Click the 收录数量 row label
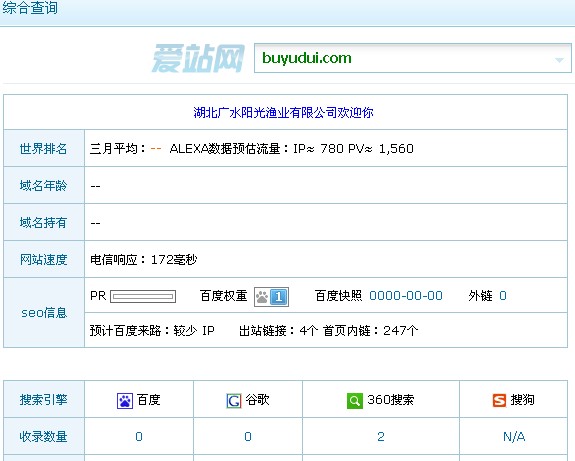This screenshot has width=575, height=461. pos(43,436)
